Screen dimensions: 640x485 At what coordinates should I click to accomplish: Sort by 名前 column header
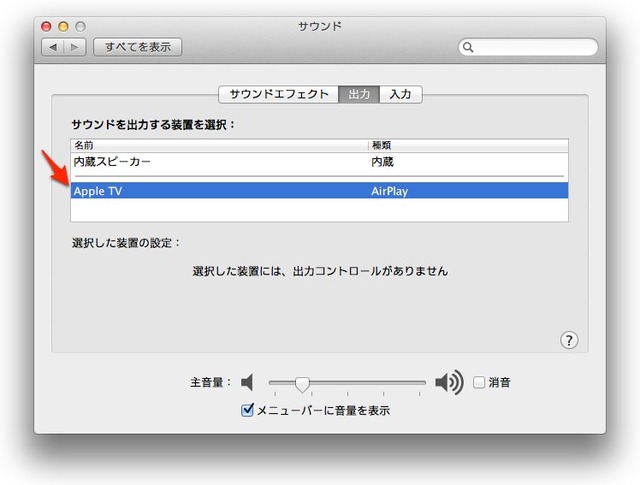click(220, 145)
